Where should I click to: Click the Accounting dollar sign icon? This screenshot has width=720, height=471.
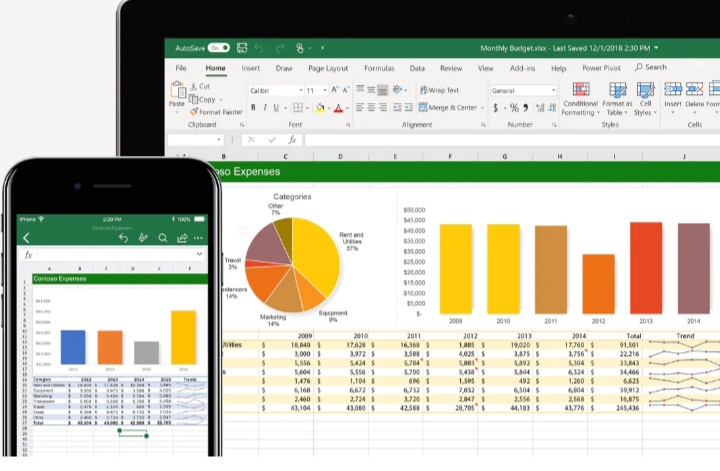click(495, 108)
